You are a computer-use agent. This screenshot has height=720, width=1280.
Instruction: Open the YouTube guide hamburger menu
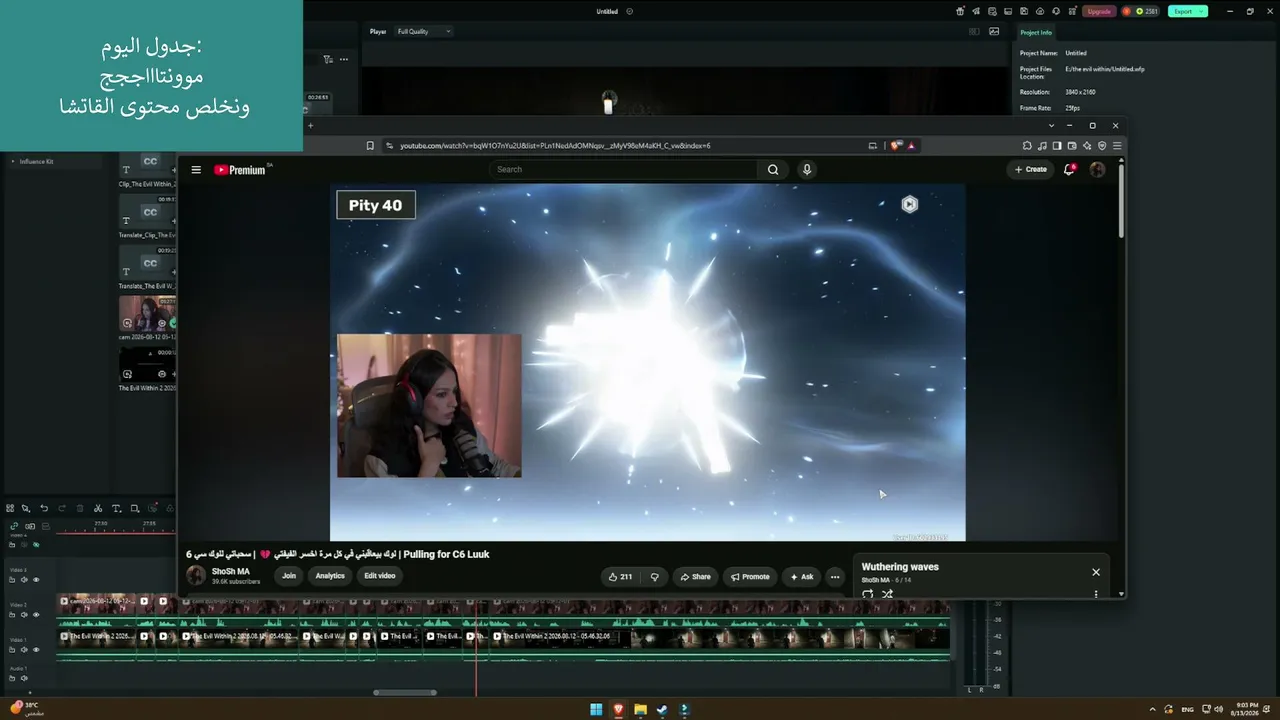pos(196,170)
